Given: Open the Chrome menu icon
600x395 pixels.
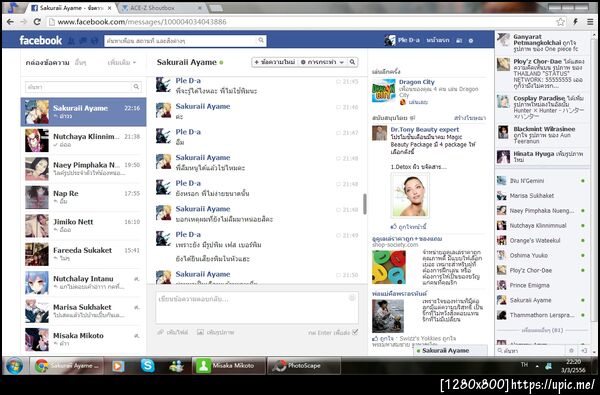Looking at the screenshot, I should [590, 22].
